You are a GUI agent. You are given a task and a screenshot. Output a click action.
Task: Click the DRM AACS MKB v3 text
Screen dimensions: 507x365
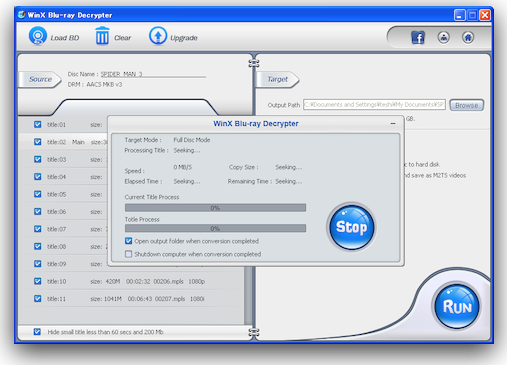[95, 85]
